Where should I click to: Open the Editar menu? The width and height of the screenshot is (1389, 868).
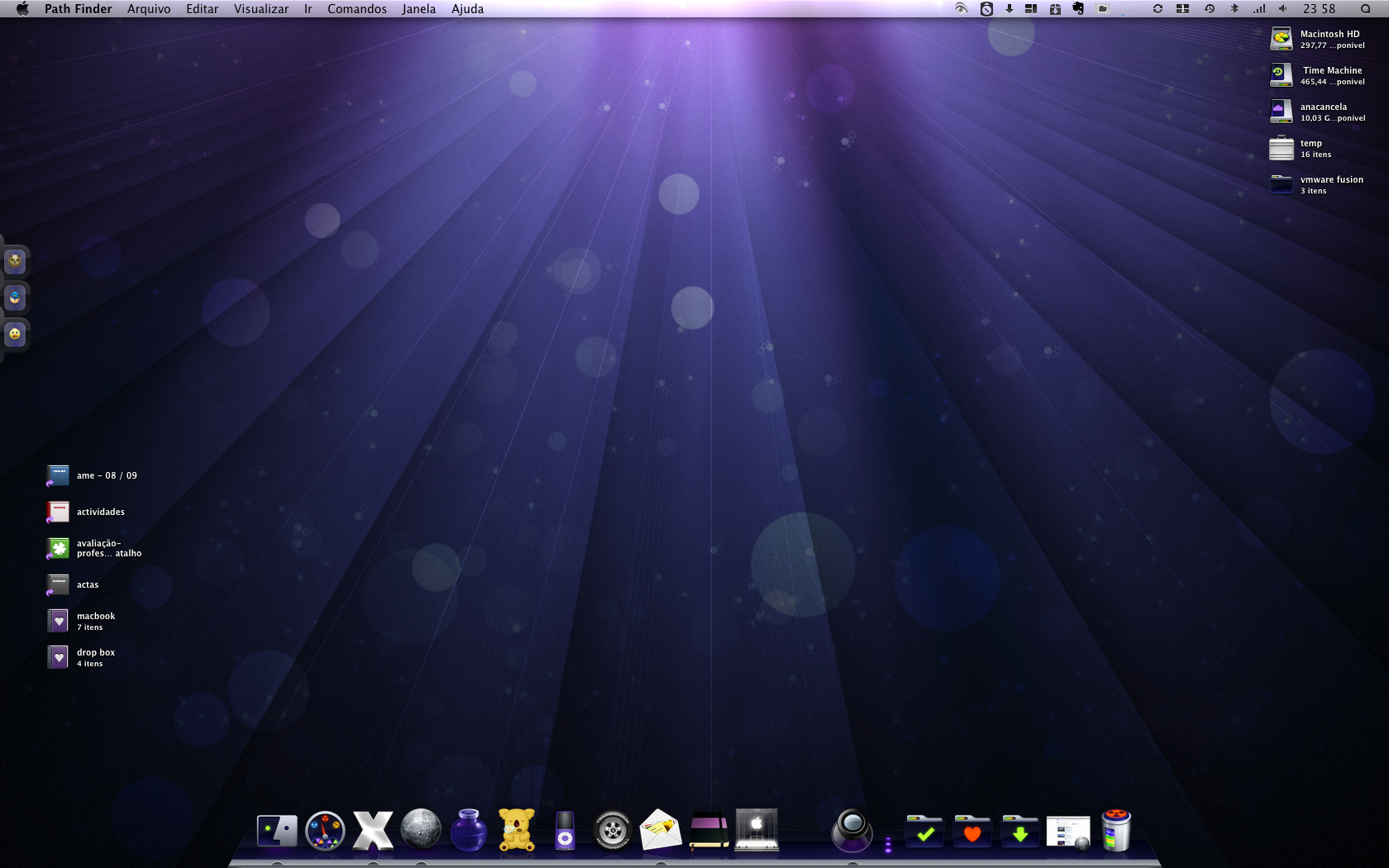(202, 9)
